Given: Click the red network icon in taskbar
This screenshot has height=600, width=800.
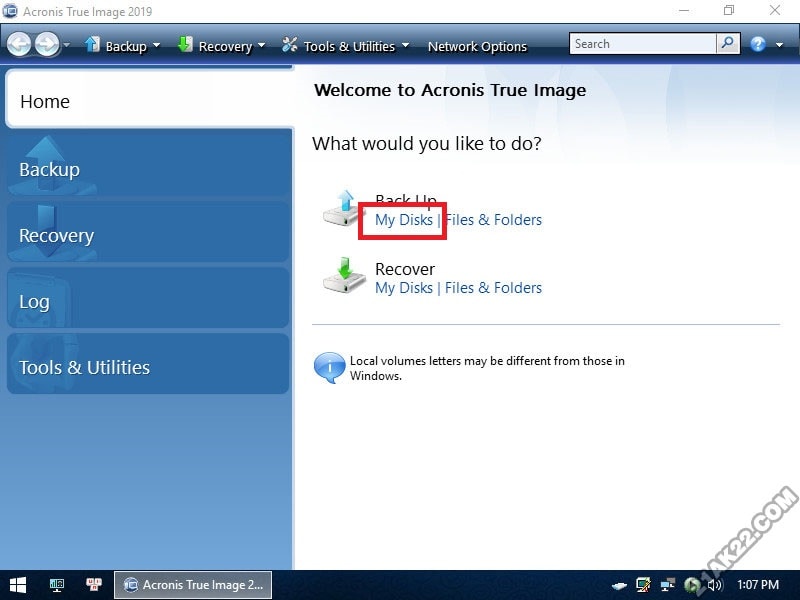Looking at the screenshot, I should [x=94, y=585].
